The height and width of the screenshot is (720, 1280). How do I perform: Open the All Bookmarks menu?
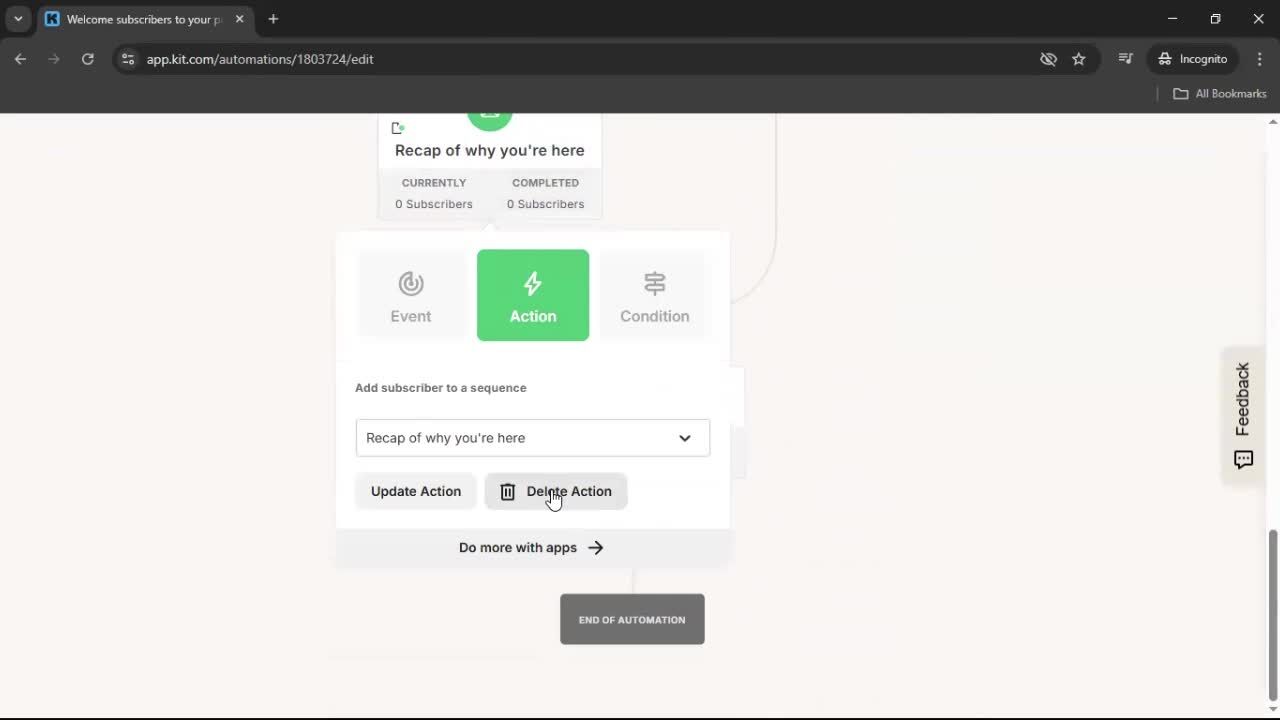[1219, 93]
